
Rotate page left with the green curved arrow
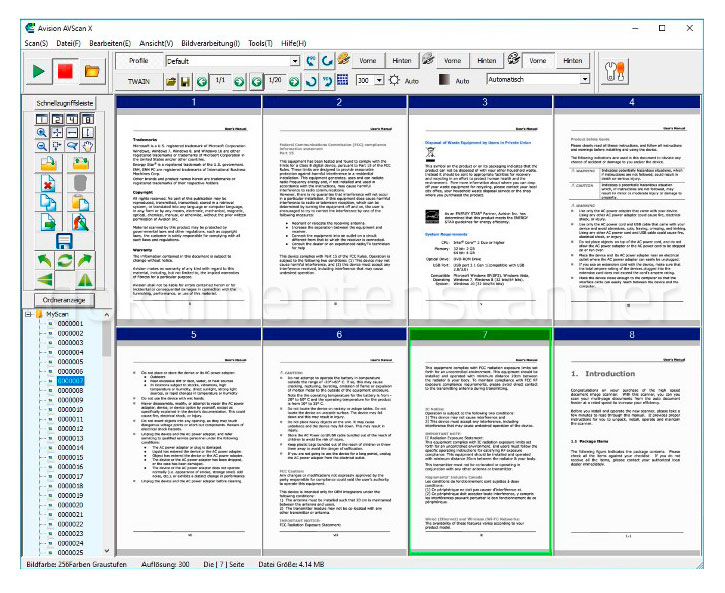[44, 260]
